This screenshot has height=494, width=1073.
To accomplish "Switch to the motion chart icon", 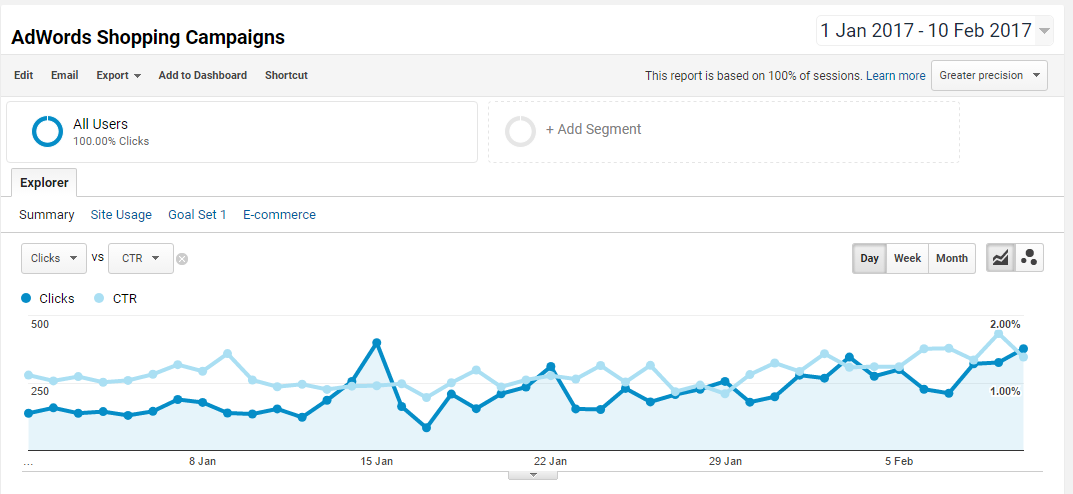I will 1029,258.
